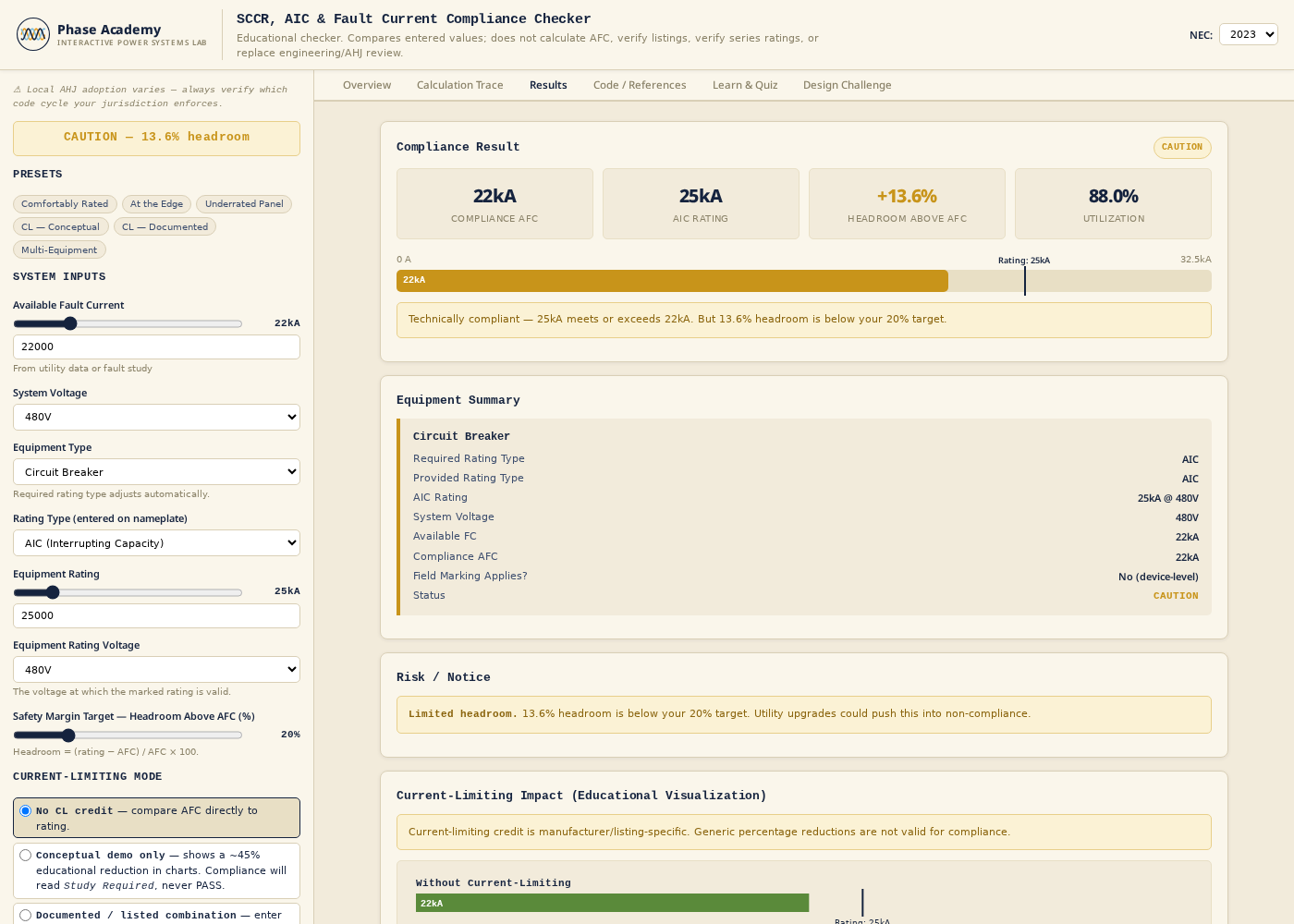
Task: Open the System Voltage dropdown
Action: [156, 417]
